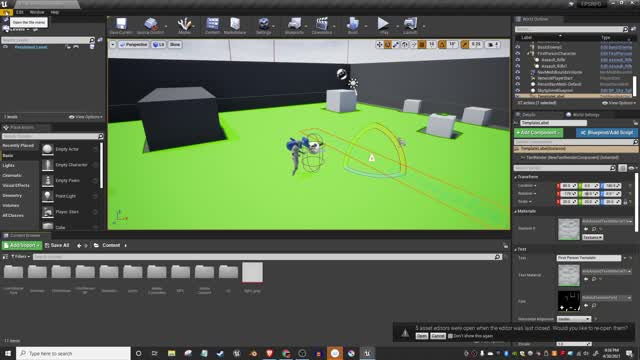Click Open in the notification popup

point(422,336)
